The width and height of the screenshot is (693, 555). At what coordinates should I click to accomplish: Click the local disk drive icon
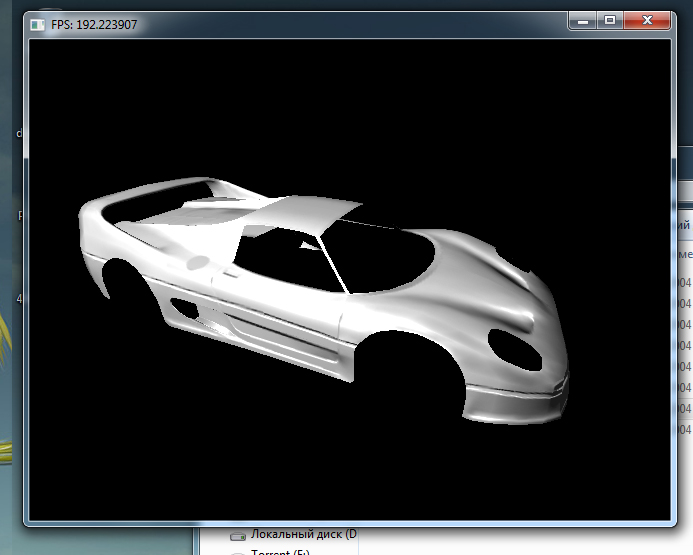click(x=237, y=535)
